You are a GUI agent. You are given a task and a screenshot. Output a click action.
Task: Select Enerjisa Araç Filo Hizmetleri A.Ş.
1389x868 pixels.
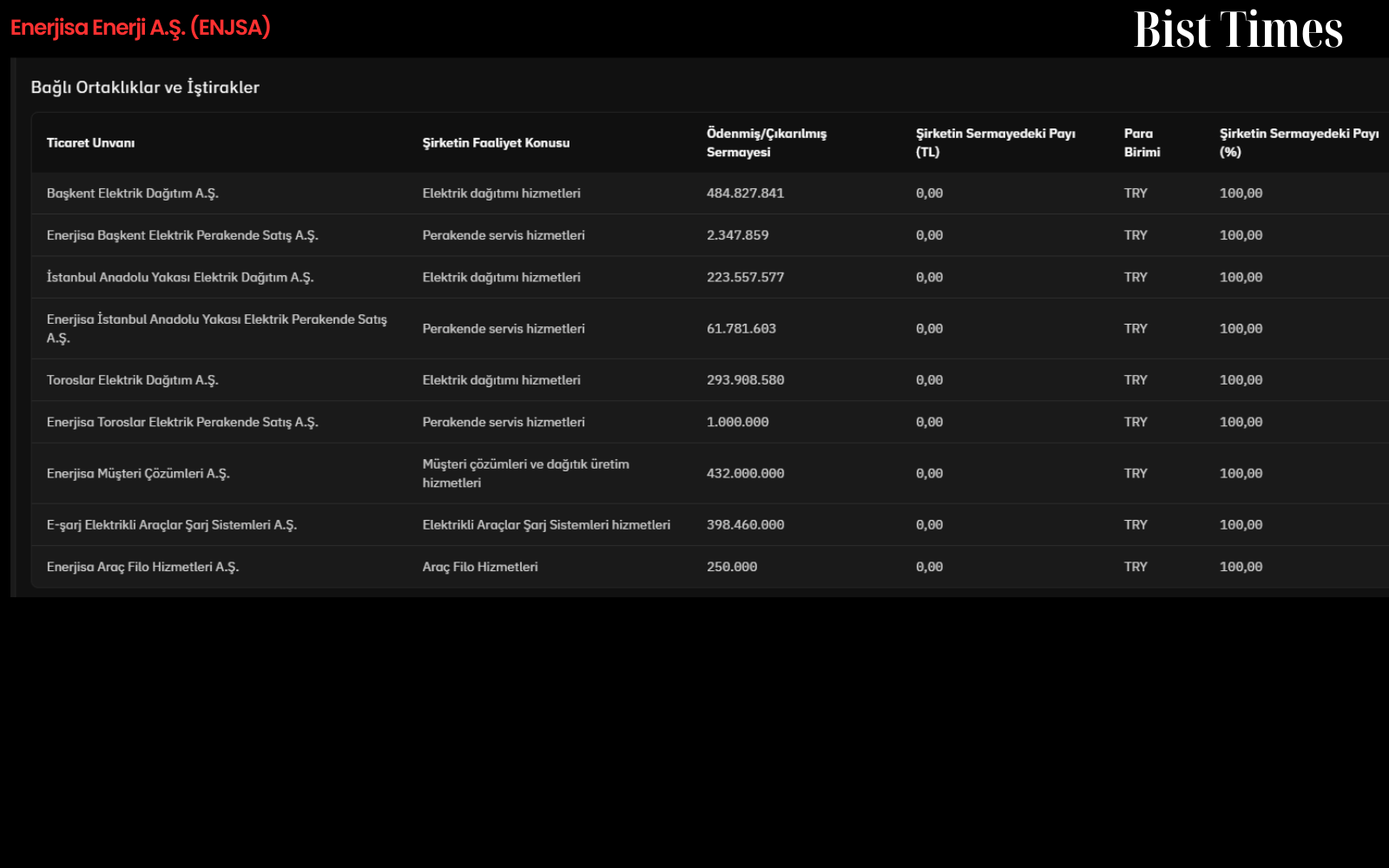click(142, 567)
